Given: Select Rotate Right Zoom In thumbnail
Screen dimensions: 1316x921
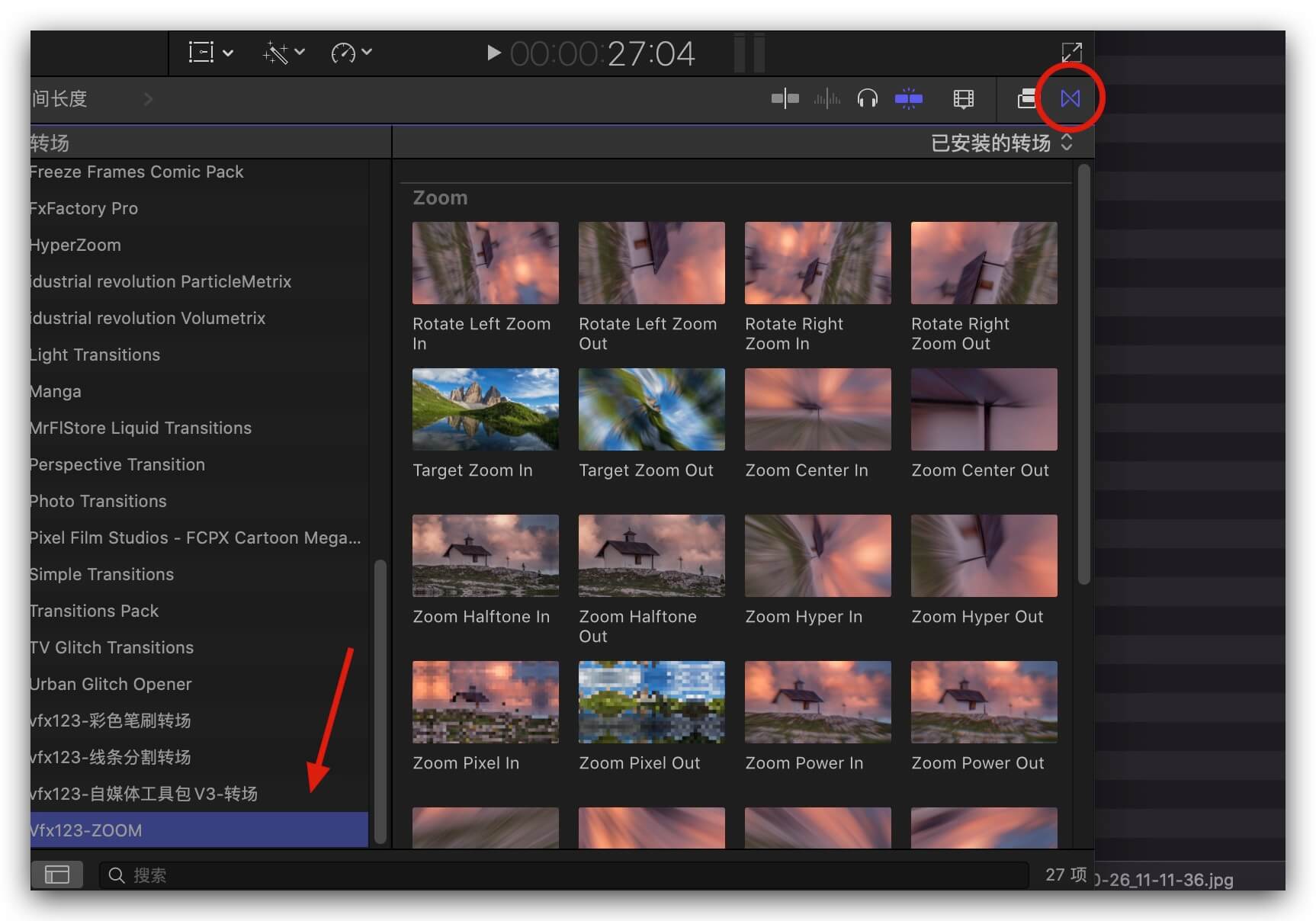Looking at the screenshot, I should point(818,263).
